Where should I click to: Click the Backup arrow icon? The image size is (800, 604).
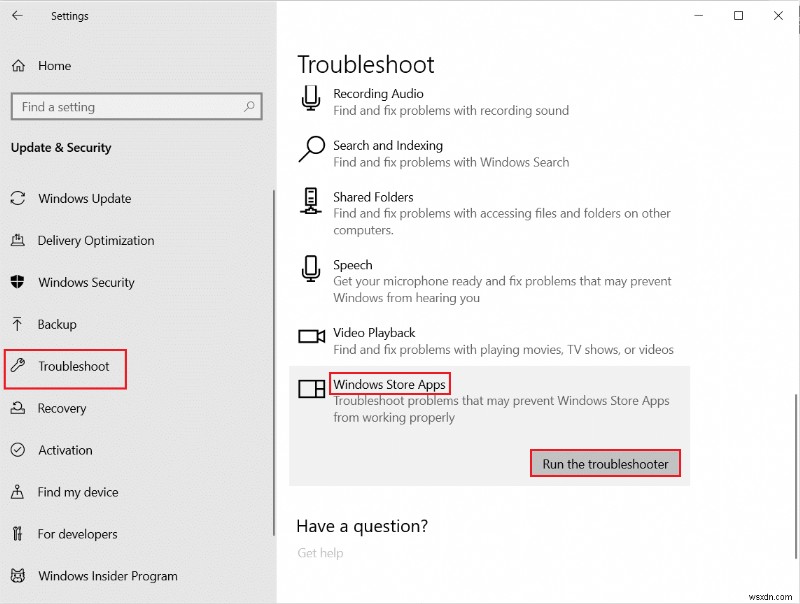pyautogui.click(x=17, y=324)
